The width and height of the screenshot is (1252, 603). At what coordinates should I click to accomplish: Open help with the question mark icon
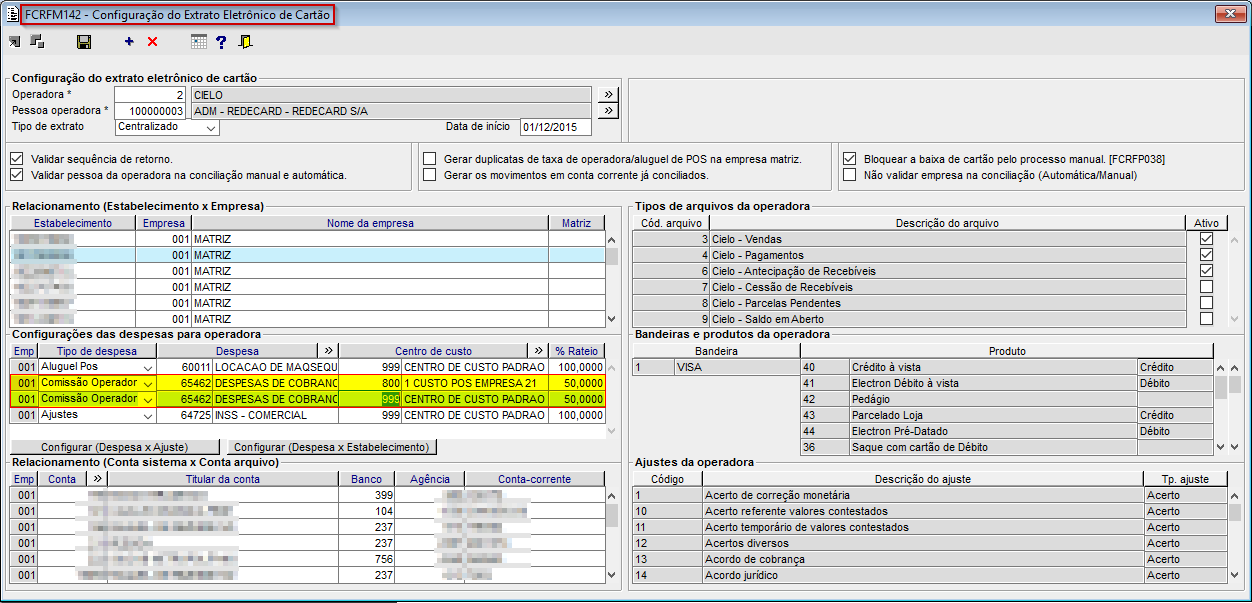[222, 42]
